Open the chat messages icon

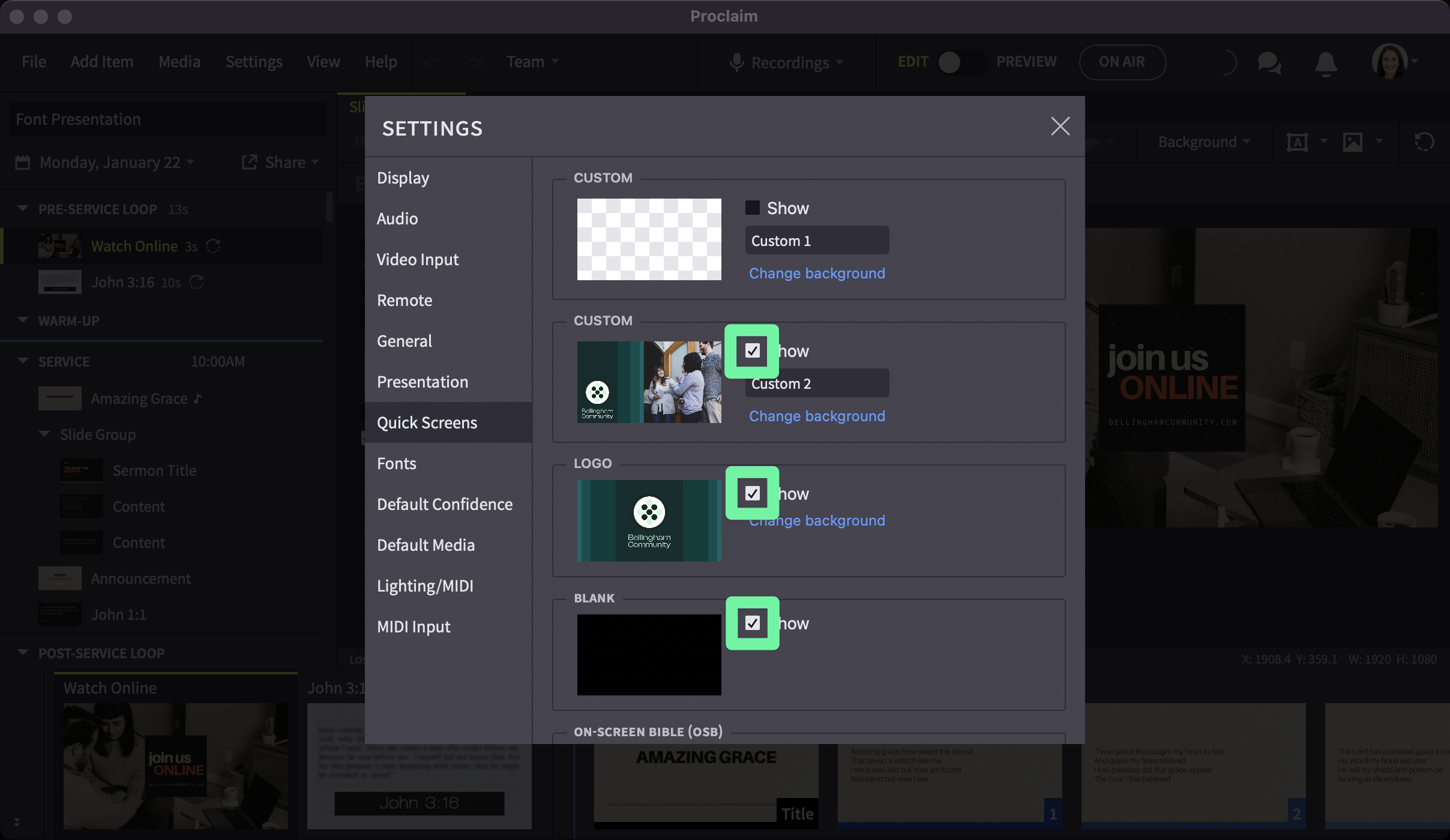click(1269, 62)
